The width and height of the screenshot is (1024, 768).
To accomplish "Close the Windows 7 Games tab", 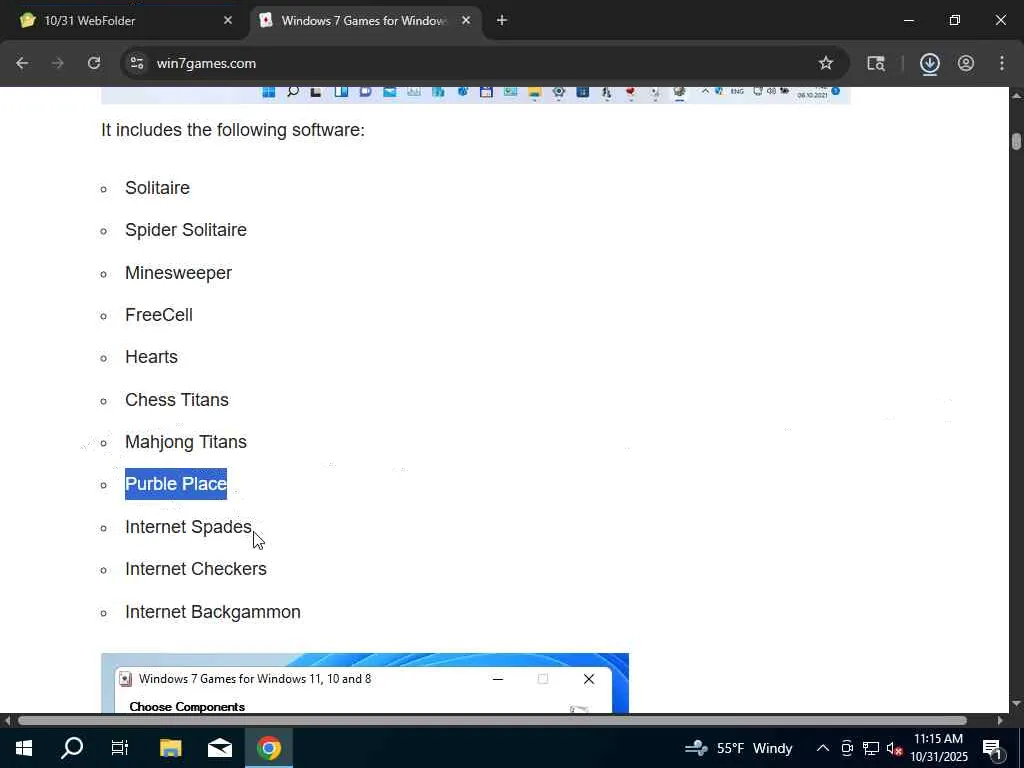I will [466, 20].
